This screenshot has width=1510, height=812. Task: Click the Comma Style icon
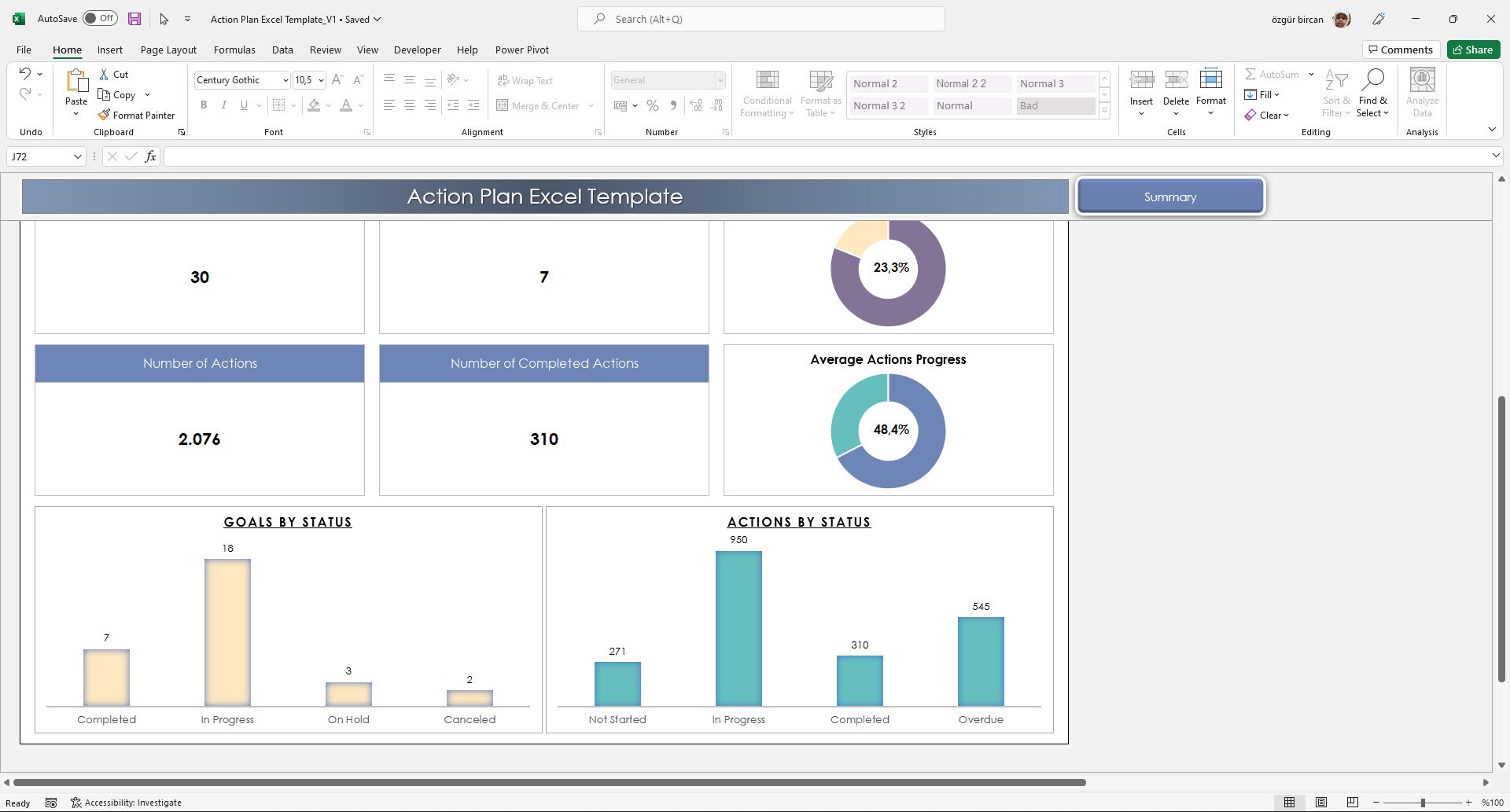tap(673, 105)
